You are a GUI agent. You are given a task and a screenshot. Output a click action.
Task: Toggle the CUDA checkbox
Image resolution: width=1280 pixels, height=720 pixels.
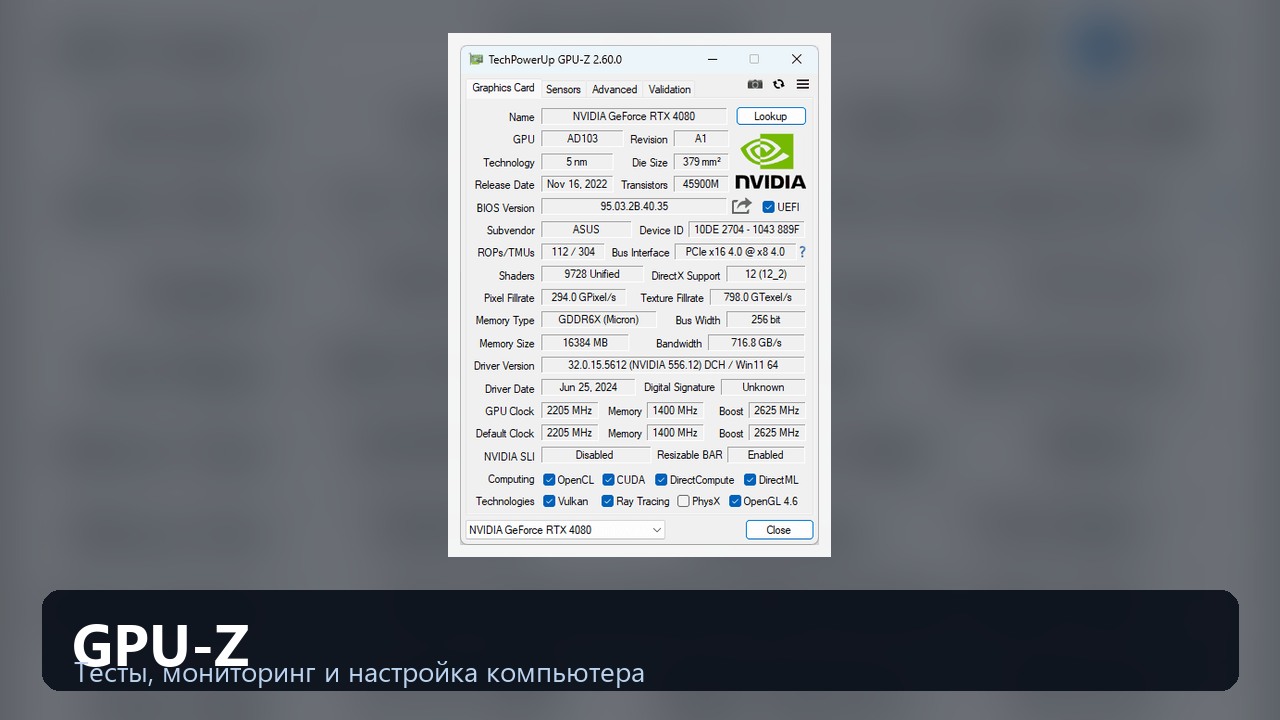pyautogui.click(x=608, y=480)
